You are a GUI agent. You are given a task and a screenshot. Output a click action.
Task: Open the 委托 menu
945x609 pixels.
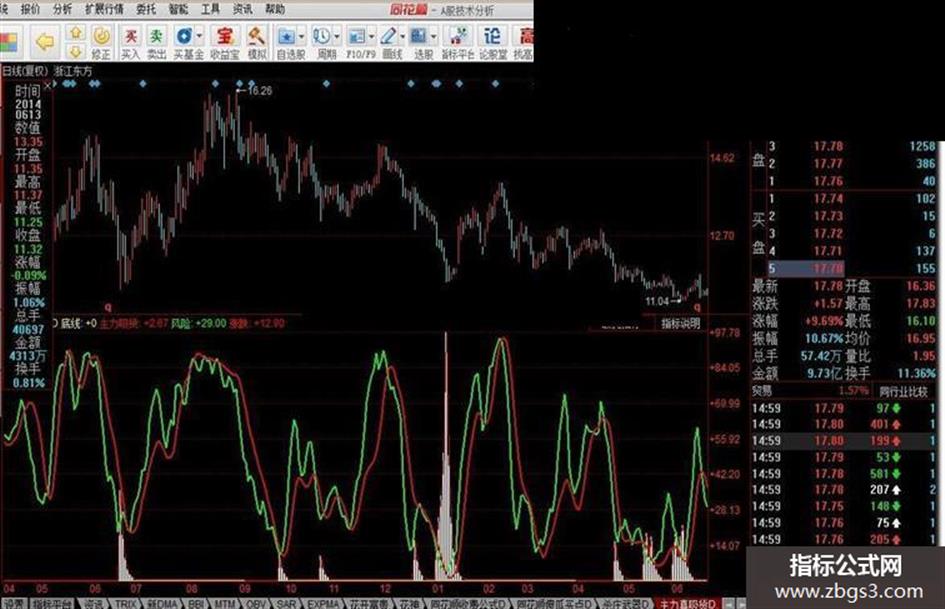[x=145, y=9]
